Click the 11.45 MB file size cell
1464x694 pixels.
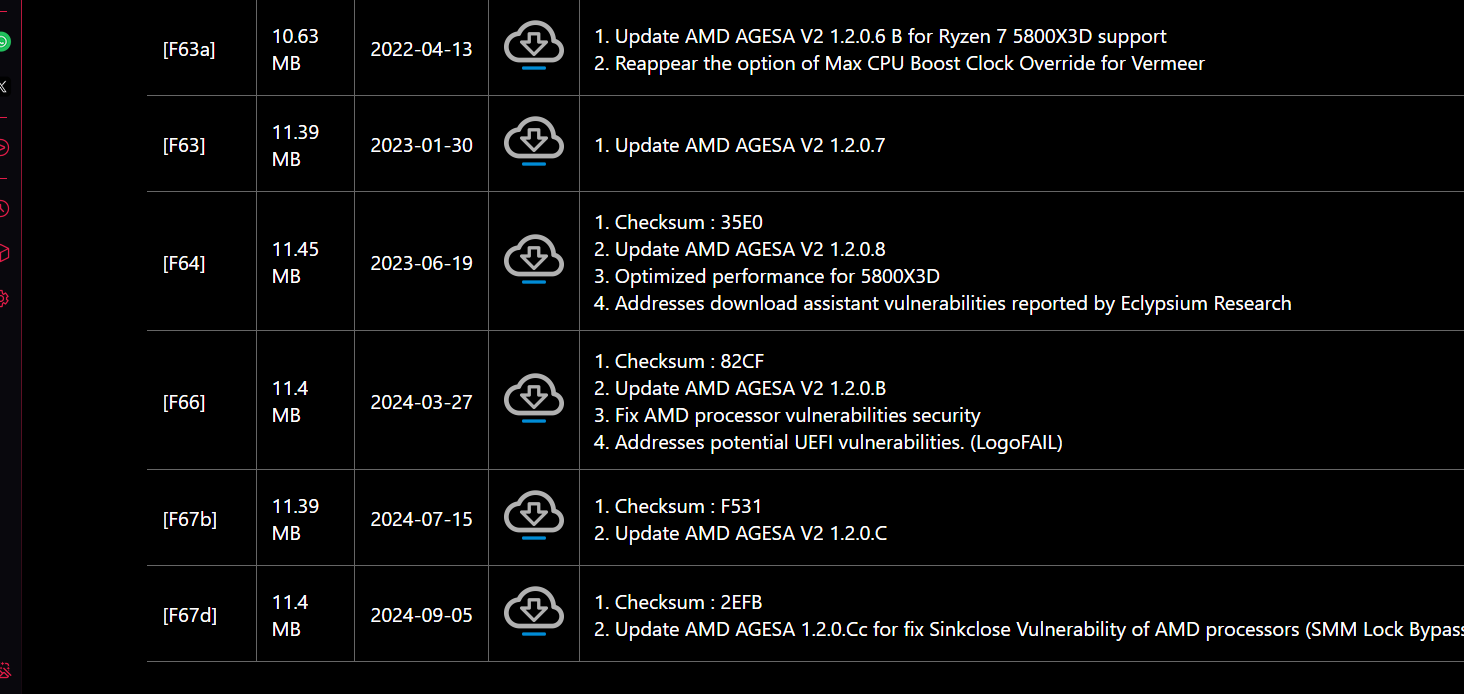(295, 262)
